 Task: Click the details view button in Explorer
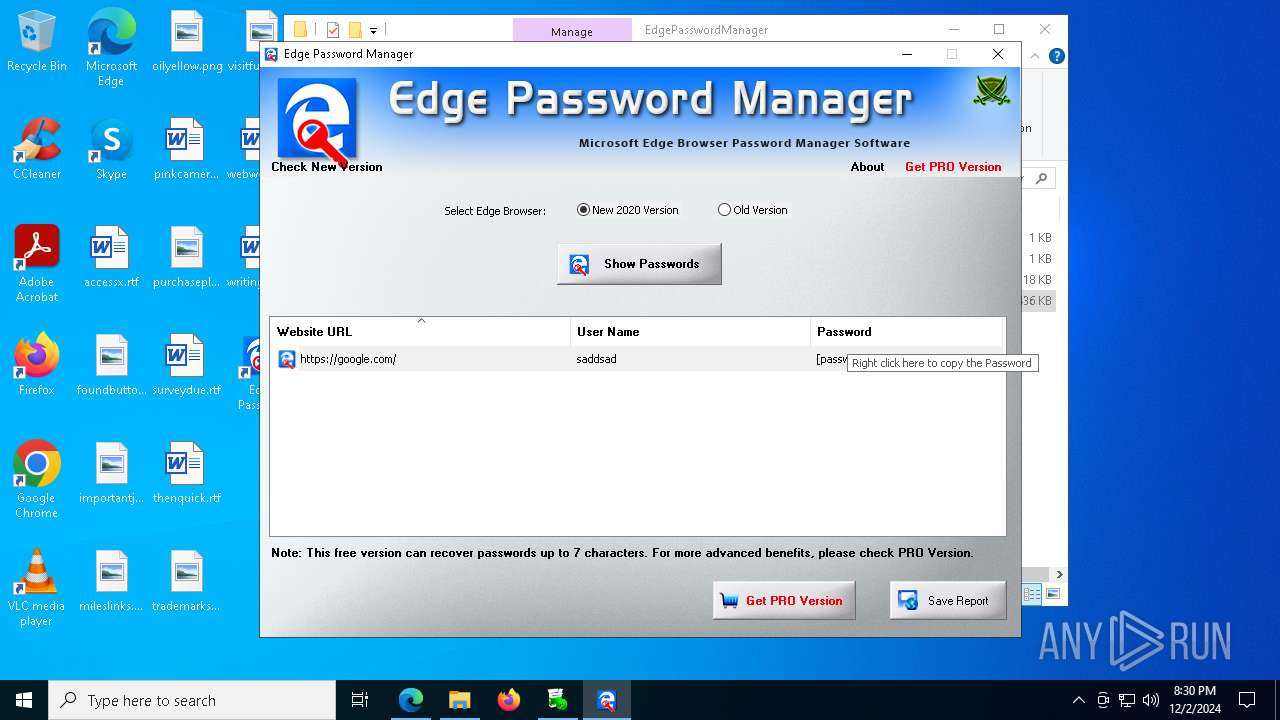pos(1032,594)
